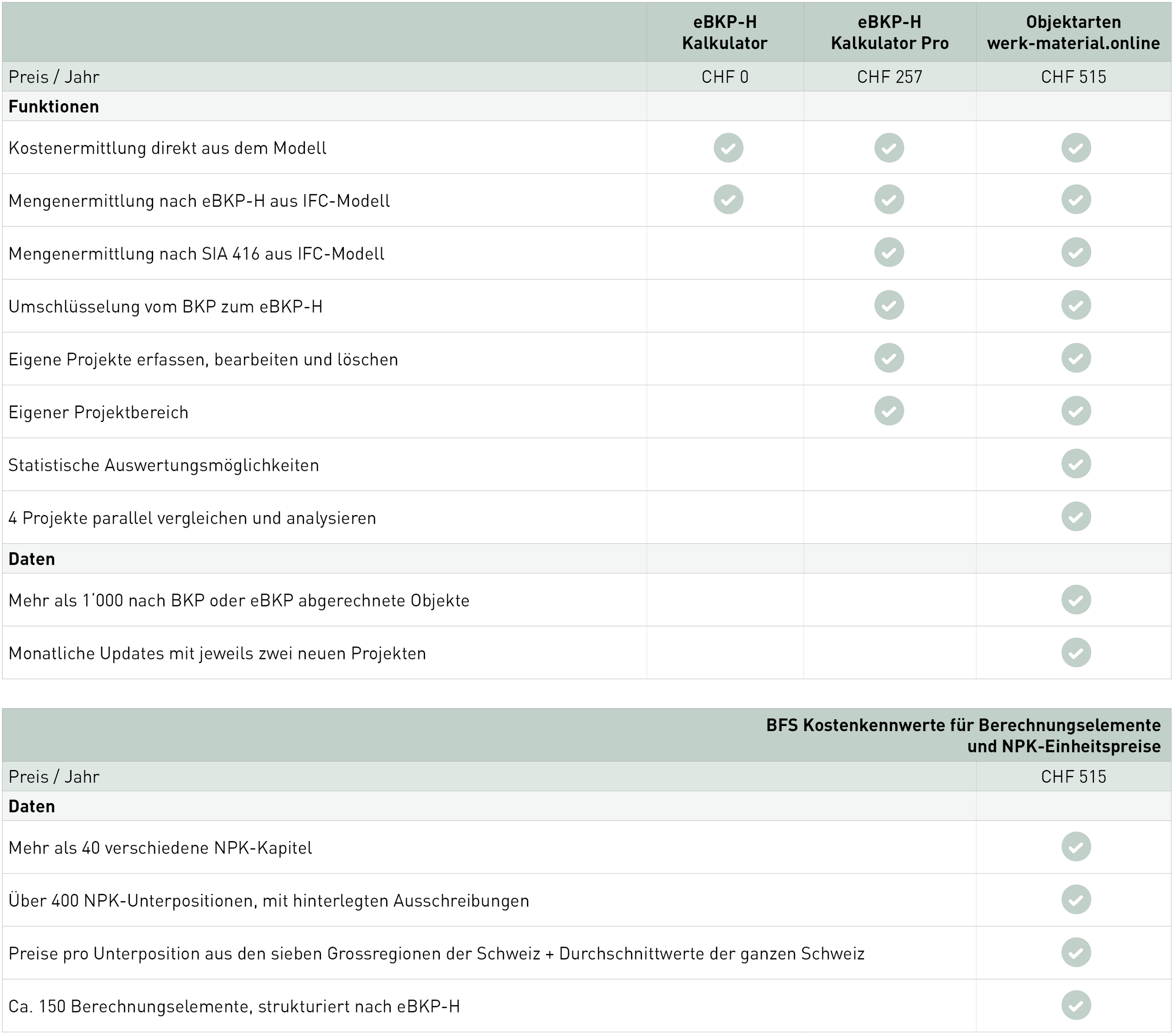Click Objektarten checkmark for Statistische Auswertungsmöglichkeiten
The height and width of the screenshot is (1036, 1174).
pyautogui.click(x=1076, y=464)
